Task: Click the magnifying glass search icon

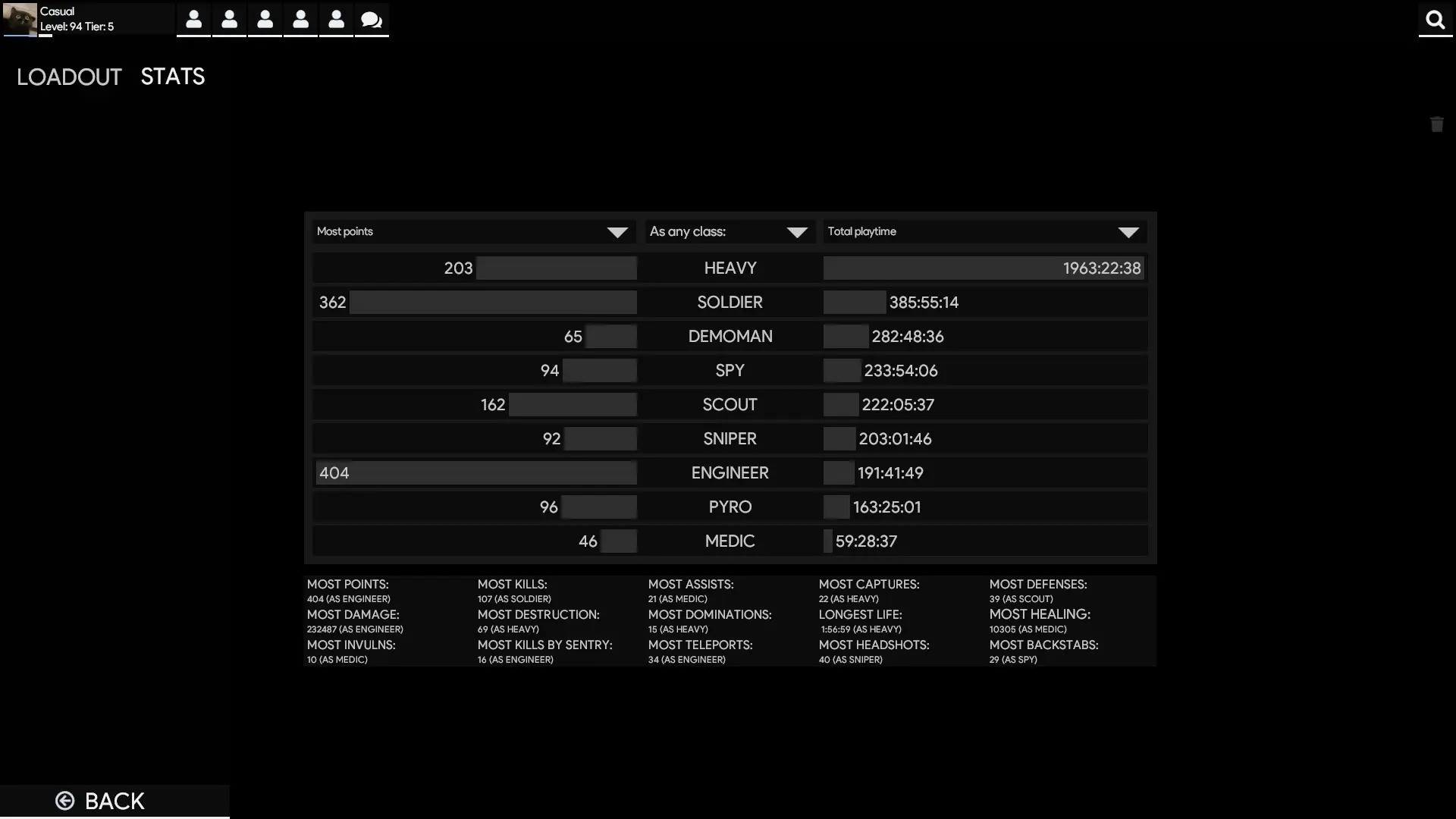Action: [1435, 20]
